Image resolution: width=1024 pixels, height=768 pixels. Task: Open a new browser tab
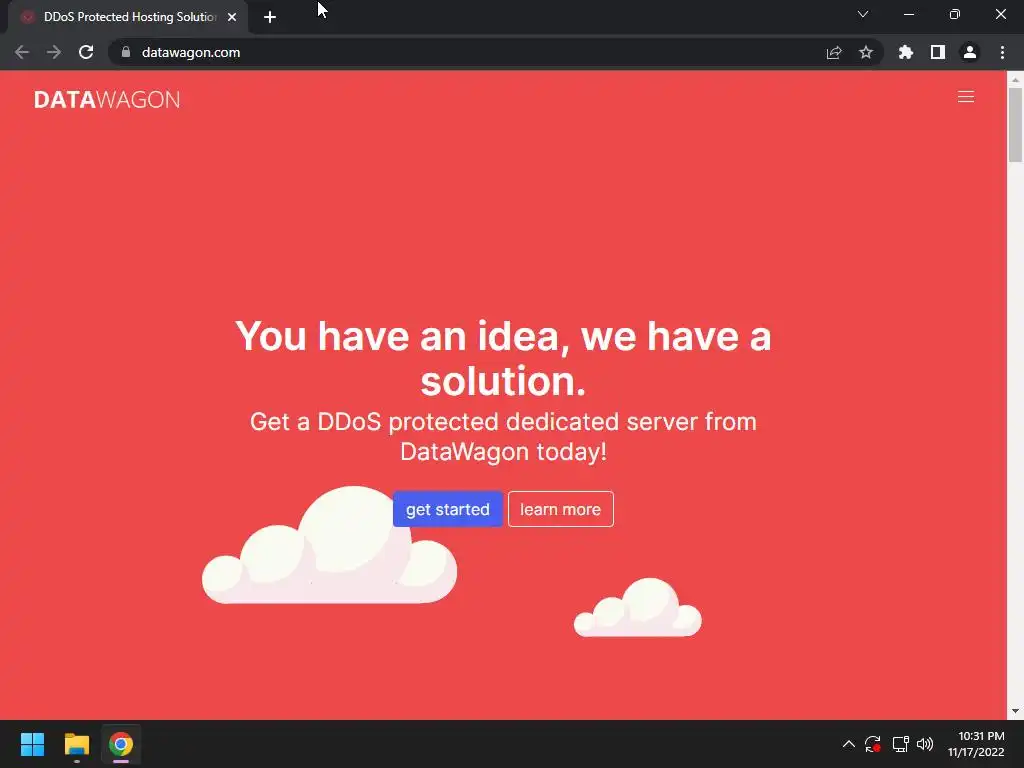click(270, 17)
